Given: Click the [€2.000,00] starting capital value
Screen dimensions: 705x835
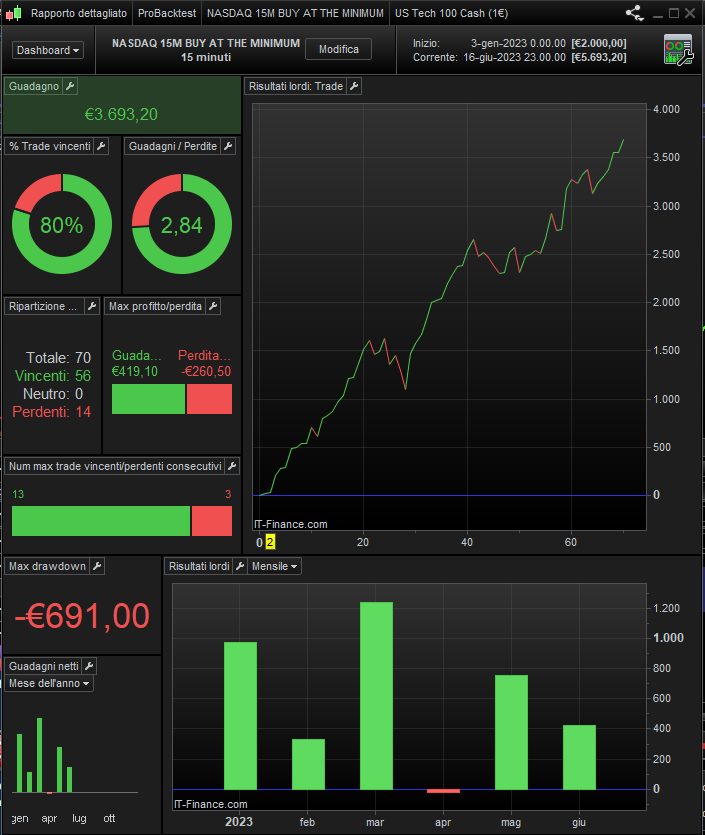Looking at the screenshot, I should pos(599,43).
